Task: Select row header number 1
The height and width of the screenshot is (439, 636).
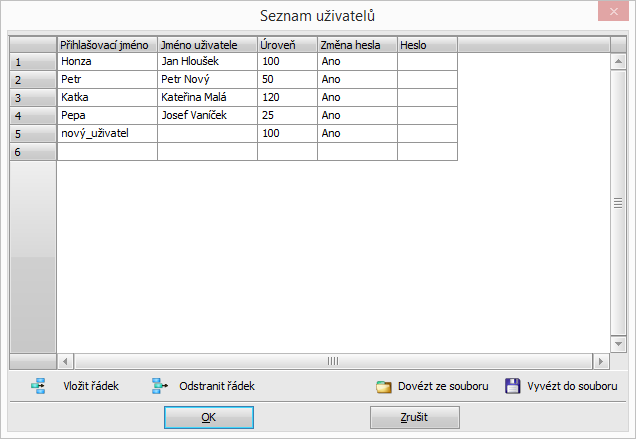Action: [33, 62]
